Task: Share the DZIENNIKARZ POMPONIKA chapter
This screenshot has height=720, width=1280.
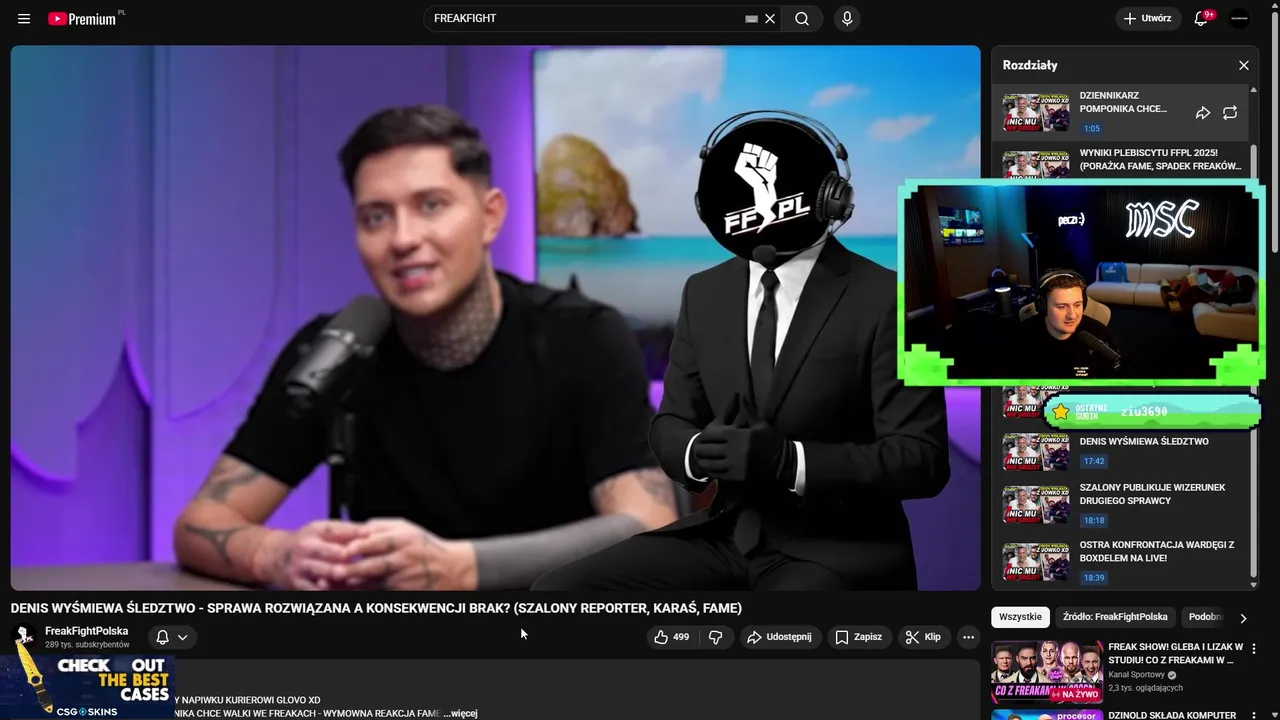Action: coord(1203,113)
